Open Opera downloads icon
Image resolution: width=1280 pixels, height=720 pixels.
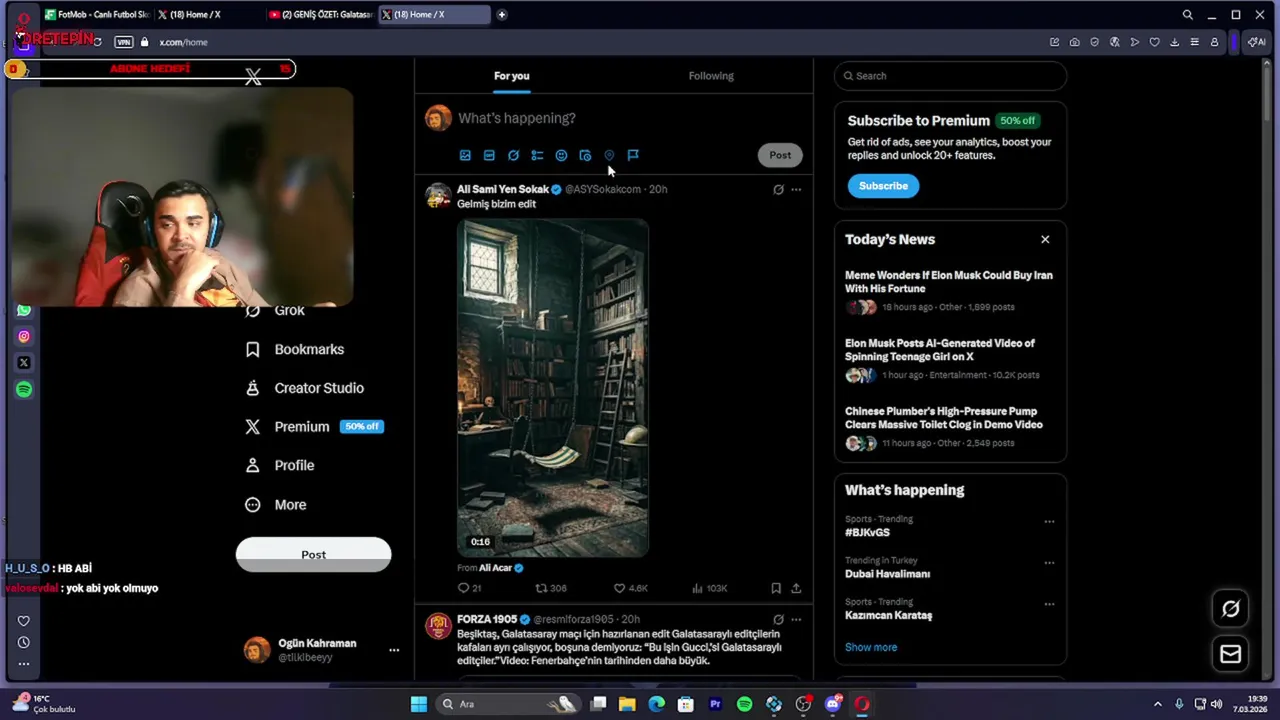1174,42
